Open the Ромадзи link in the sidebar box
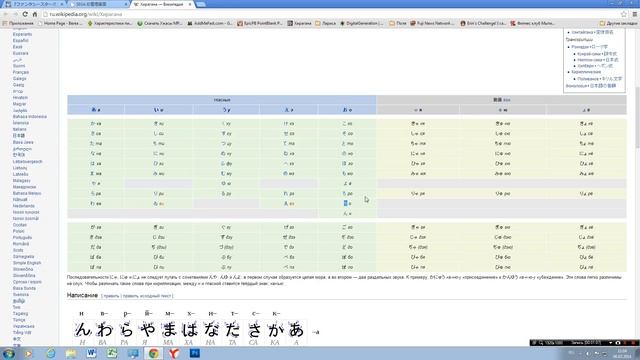Image resolution: width=640 pixels, height=360 pixels. 579,47
